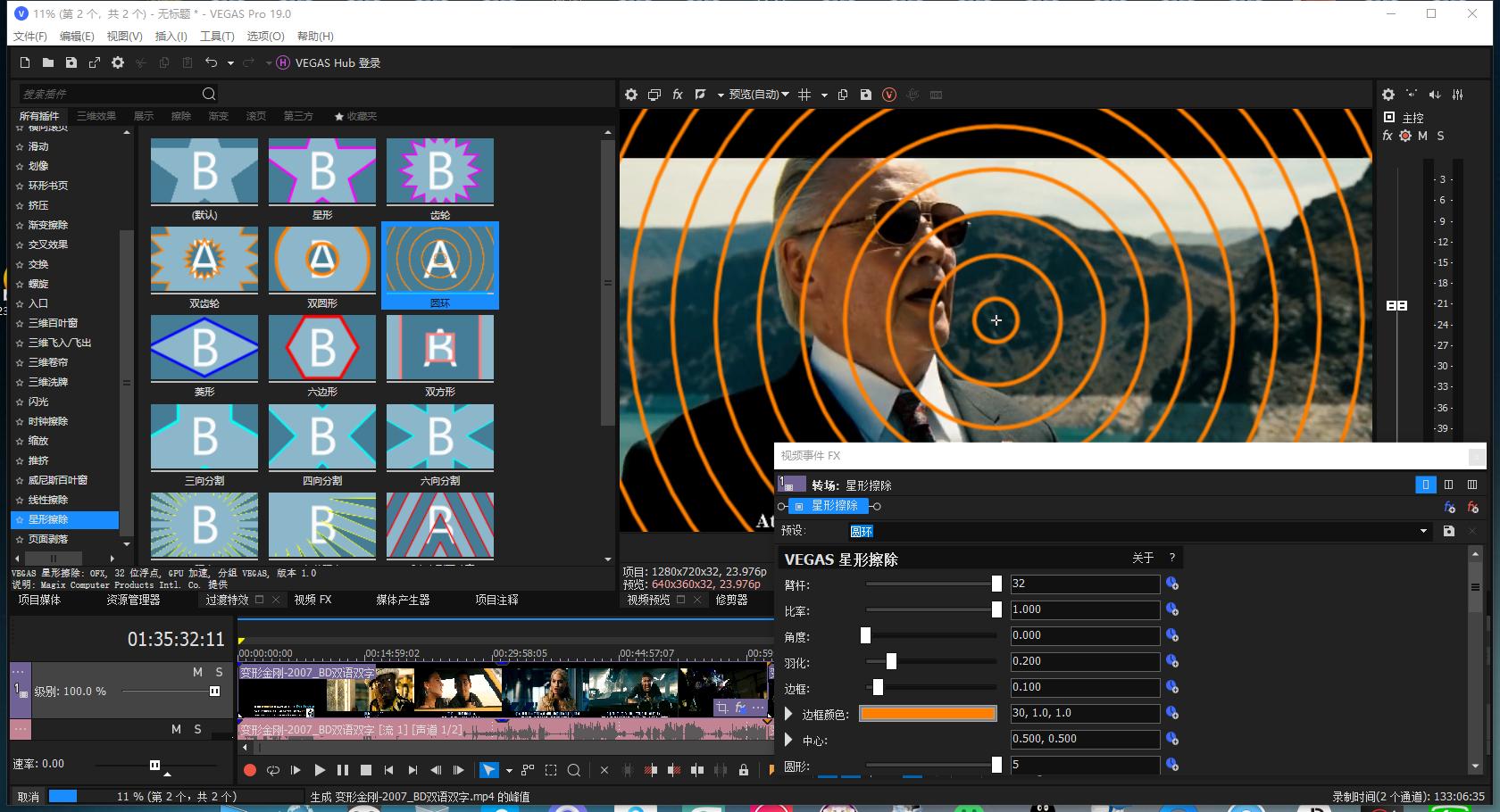This screenshot has width=1500, height=812.
Task: Select the 六边形 transition preset thumbnail
Action: click(x=322, y=348)
